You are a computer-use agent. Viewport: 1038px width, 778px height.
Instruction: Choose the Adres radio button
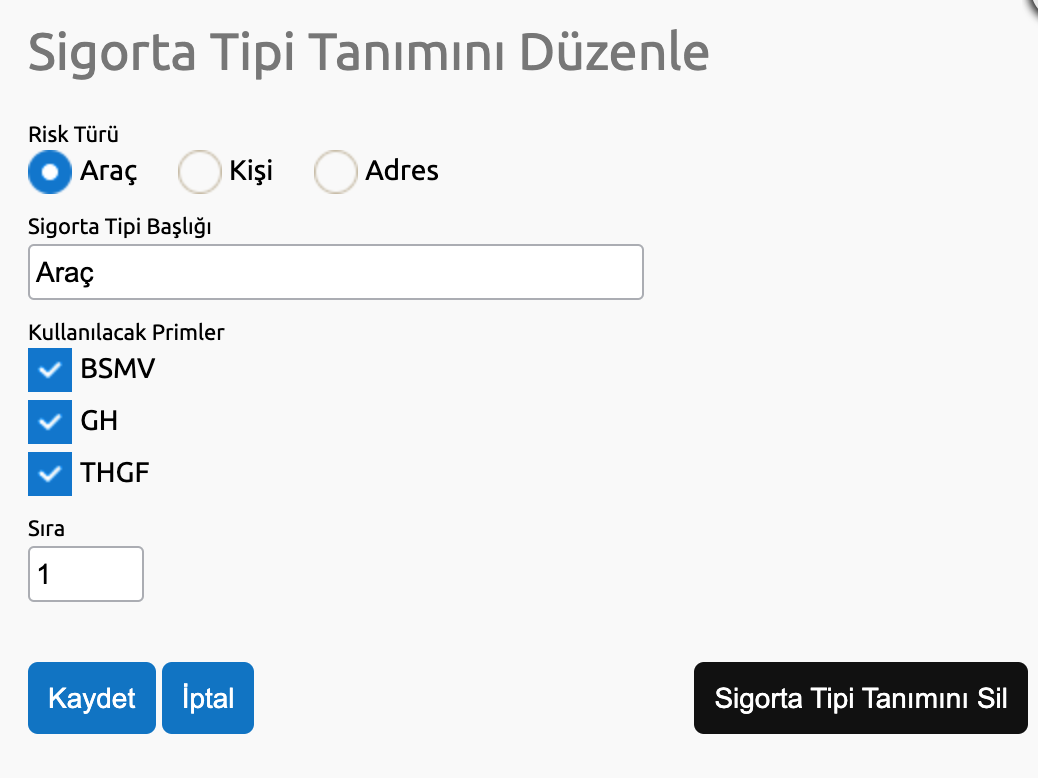coord(335,171)
